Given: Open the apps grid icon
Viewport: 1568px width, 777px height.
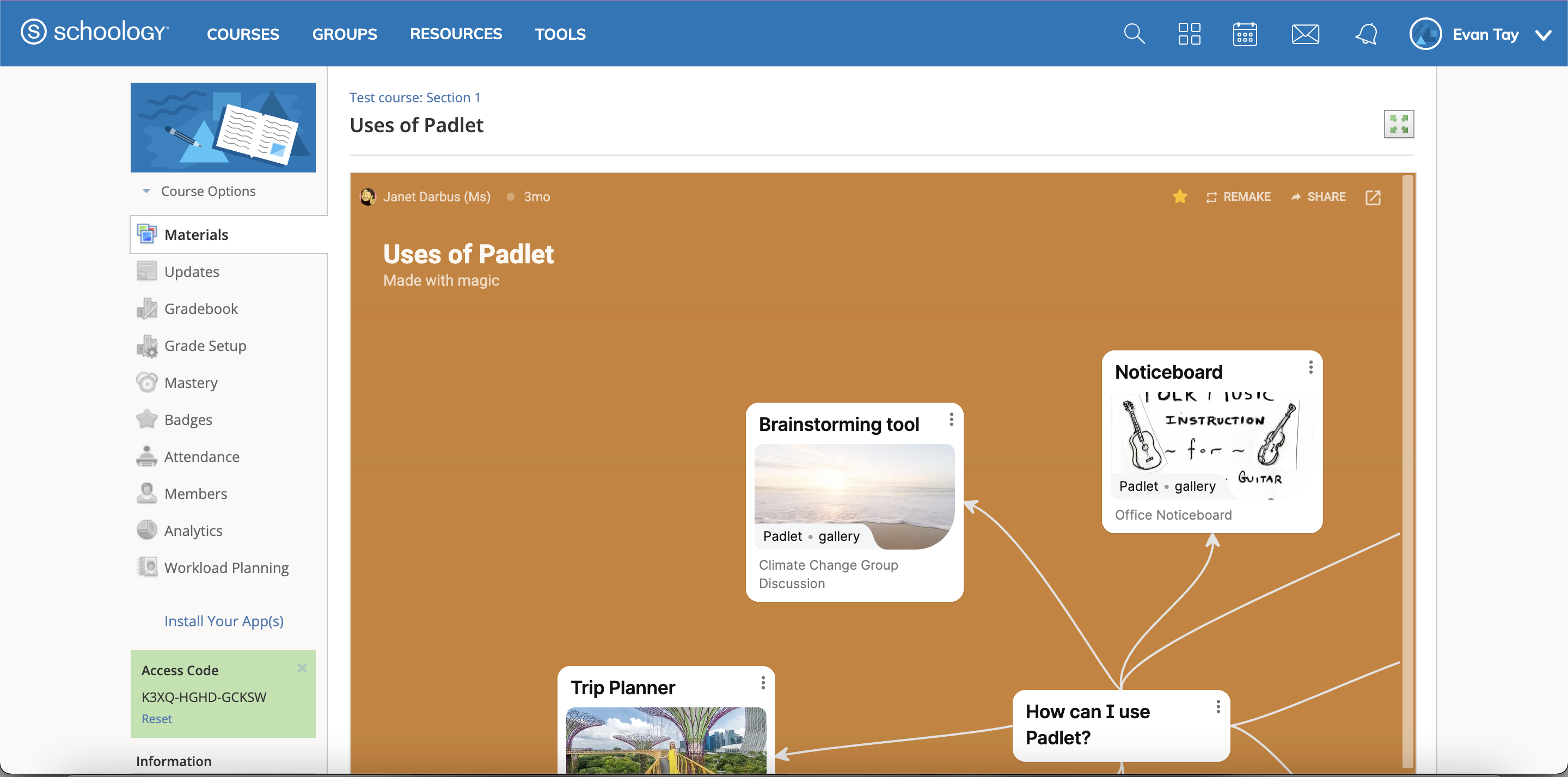Looking at the screenshot, I should click(x=1189, y=34).
